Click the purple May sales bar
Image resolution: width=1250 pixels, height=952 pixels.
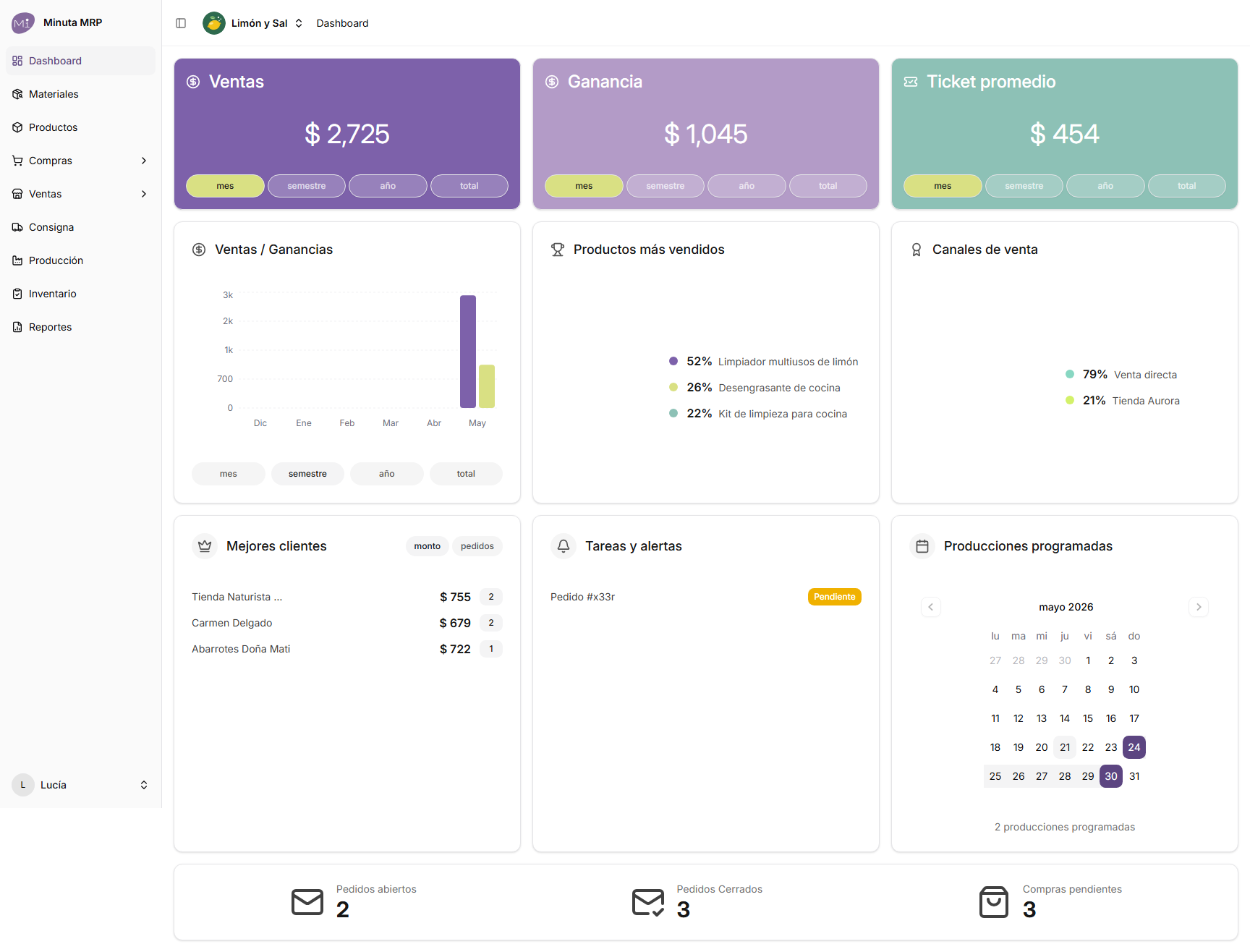[468, 352]
